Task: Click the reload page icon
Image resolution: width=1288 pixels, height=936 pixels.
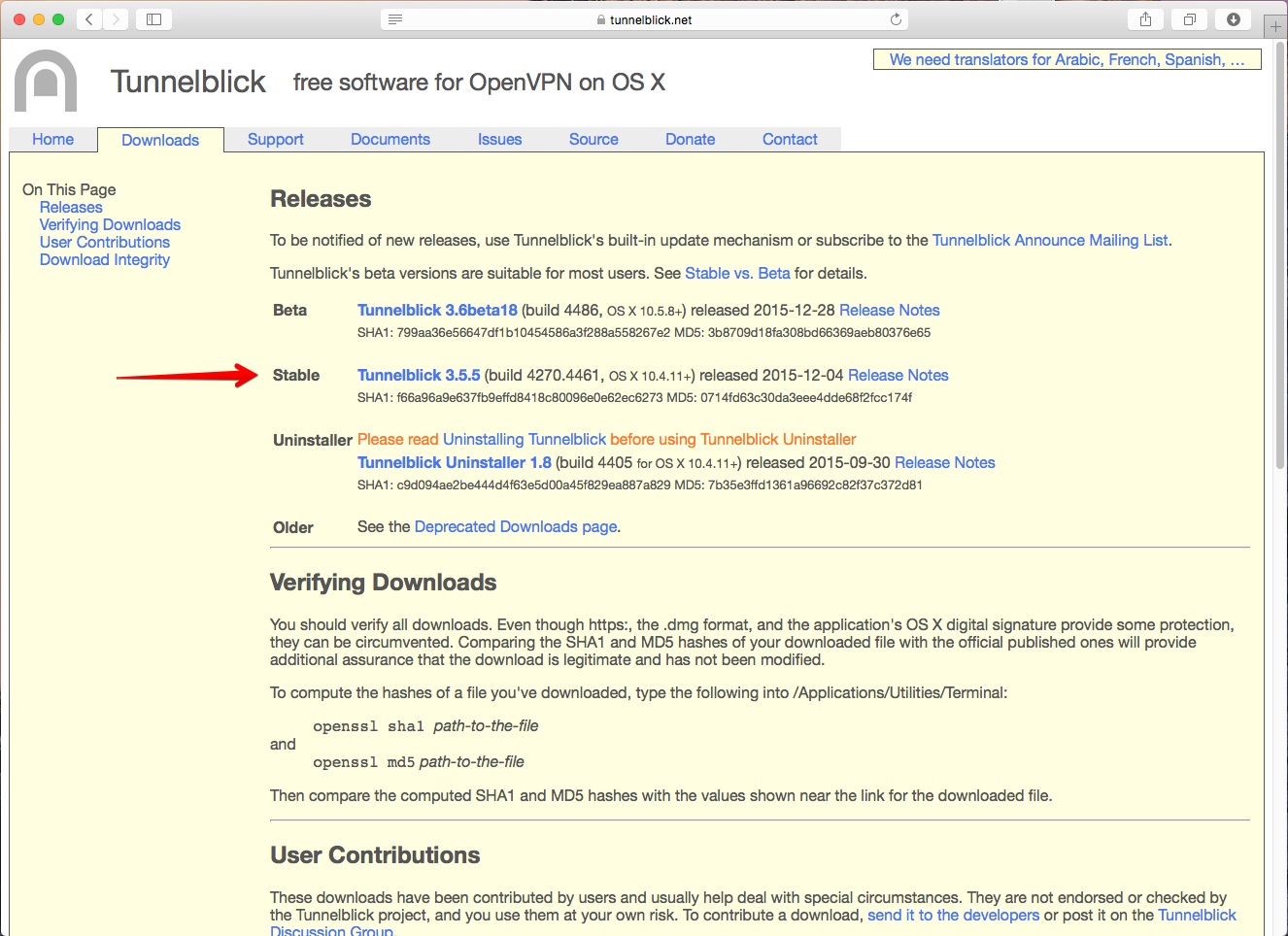Action: [x=896, y=19]
